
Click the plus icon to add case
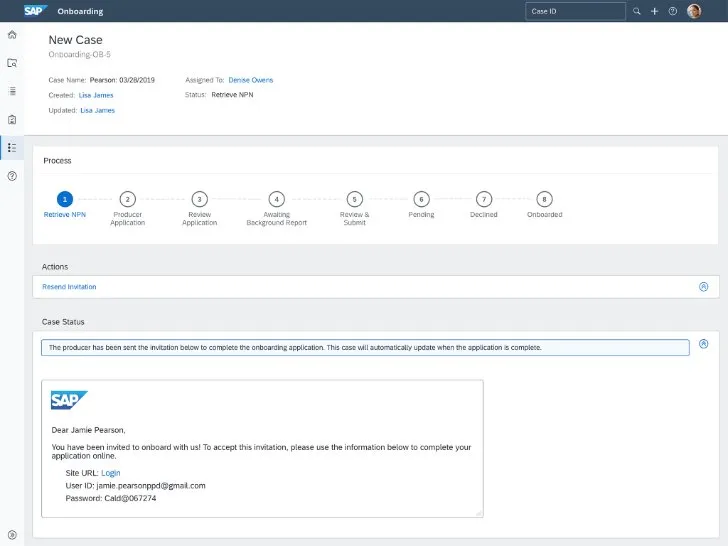tap(654, 11)
